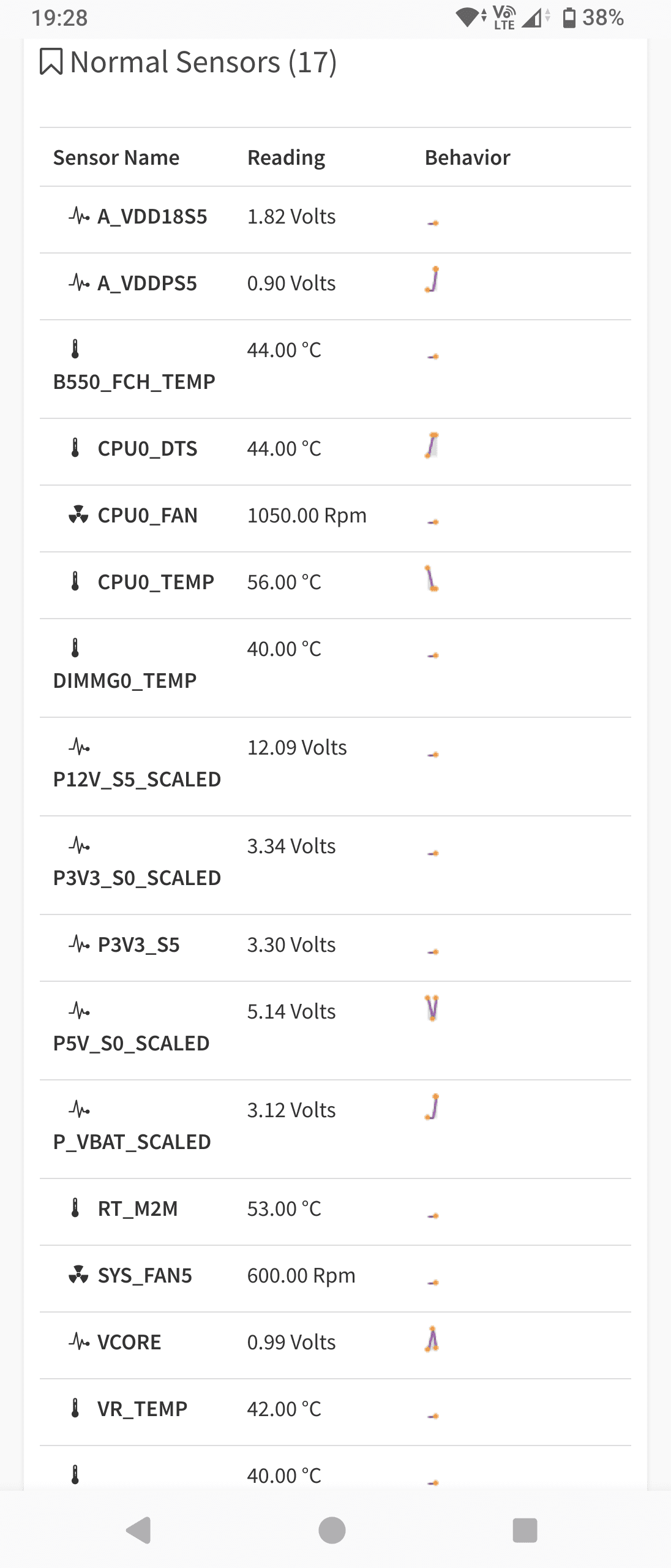671x1568 pixels.
Task: Click the thermometer icon above B550_FCH_TEMP
Action: click(x=75, y=349)
